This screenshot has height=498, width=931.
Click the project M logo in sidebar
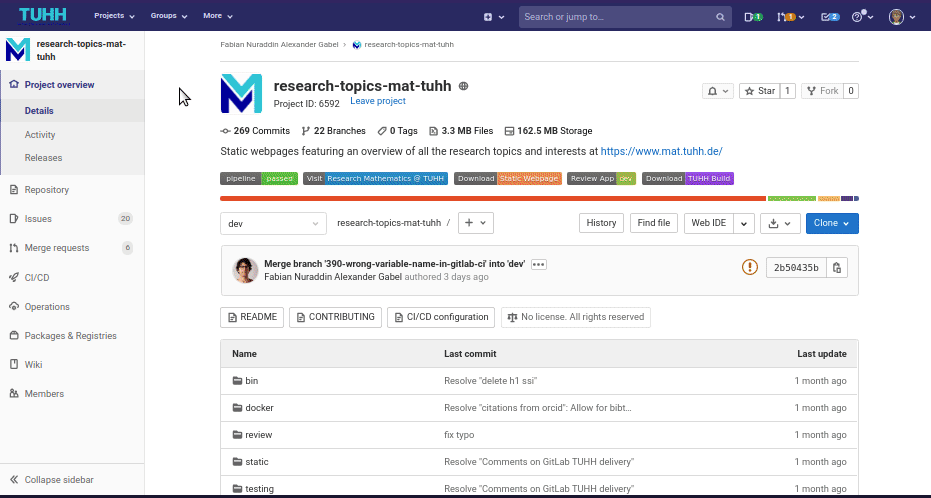click(18, 50)
